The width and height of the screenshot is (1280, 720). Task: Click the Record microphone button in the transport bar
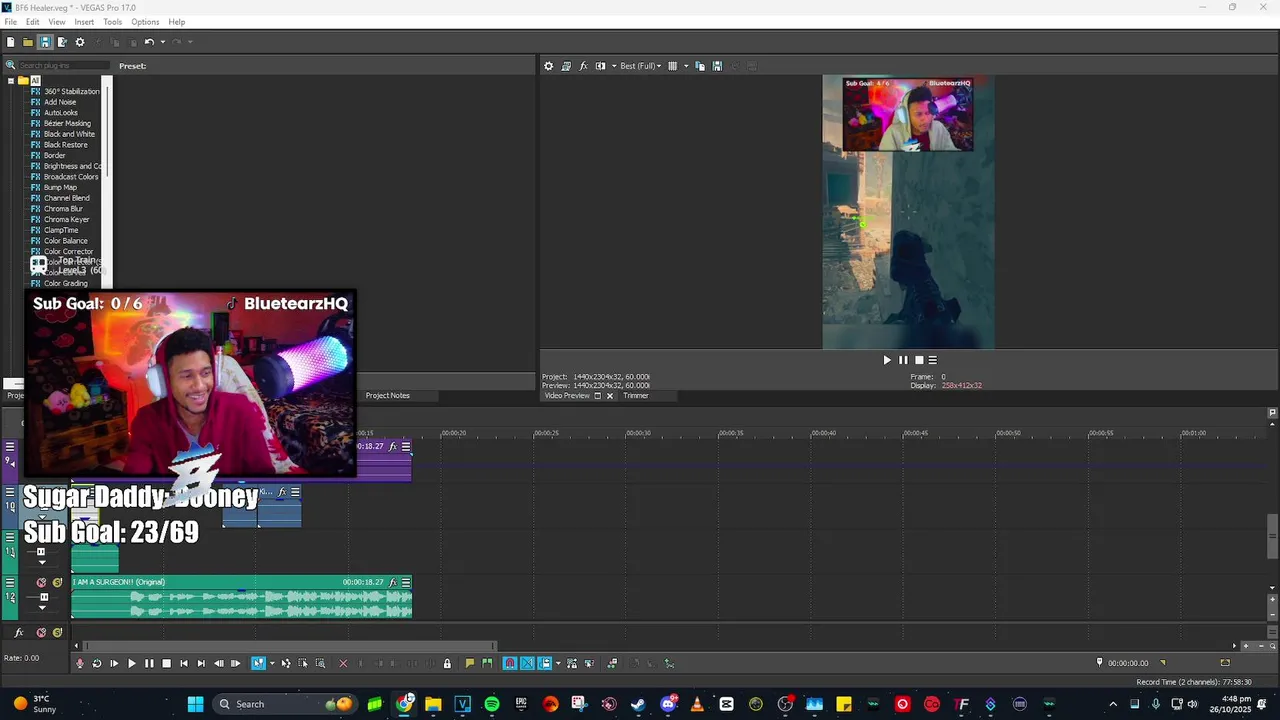coord(80,663)
